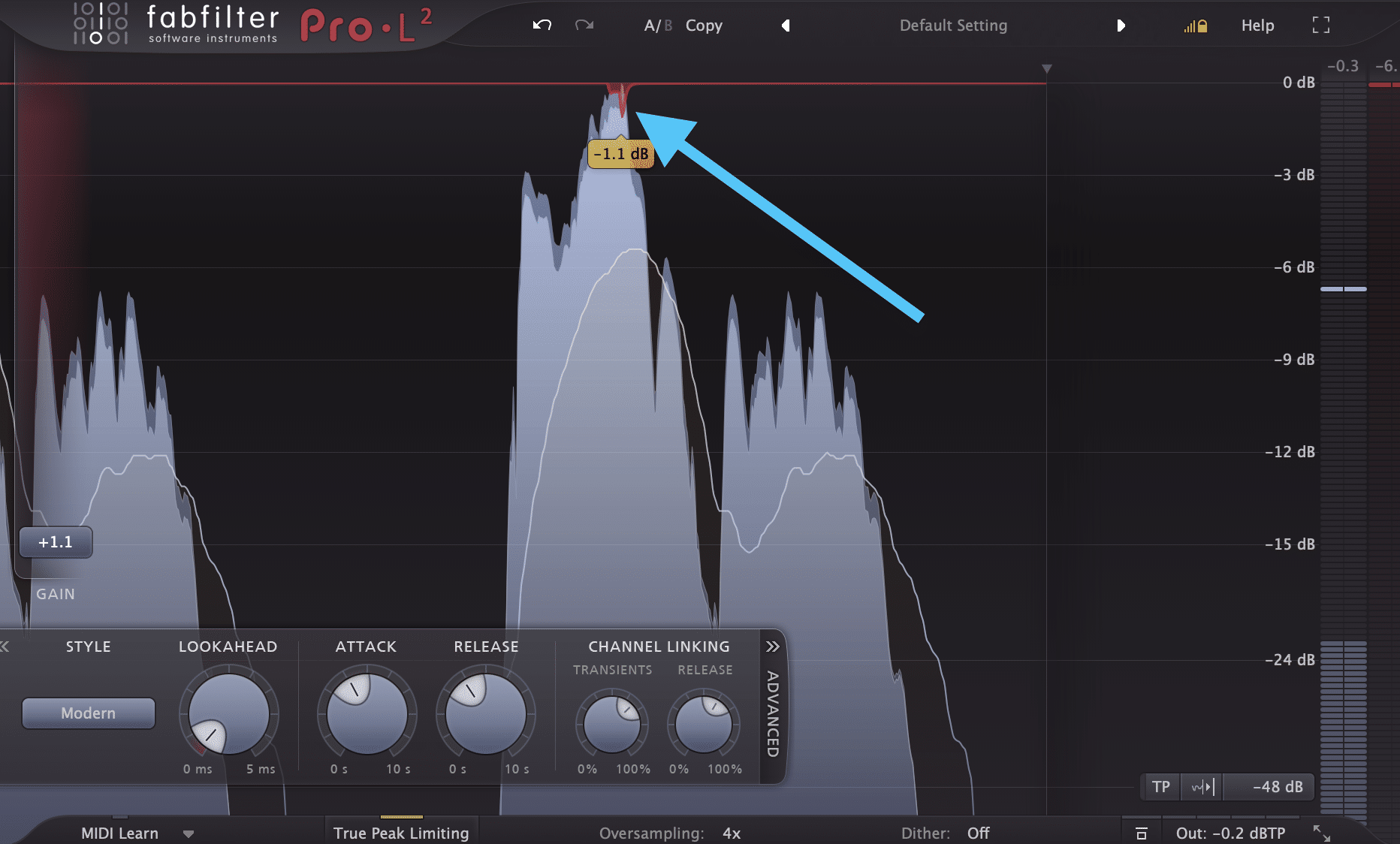Load next preset with right arrow
The width and height of the screenshot is (1400, 844).
pyautogui.click(x=1121, y=26)
